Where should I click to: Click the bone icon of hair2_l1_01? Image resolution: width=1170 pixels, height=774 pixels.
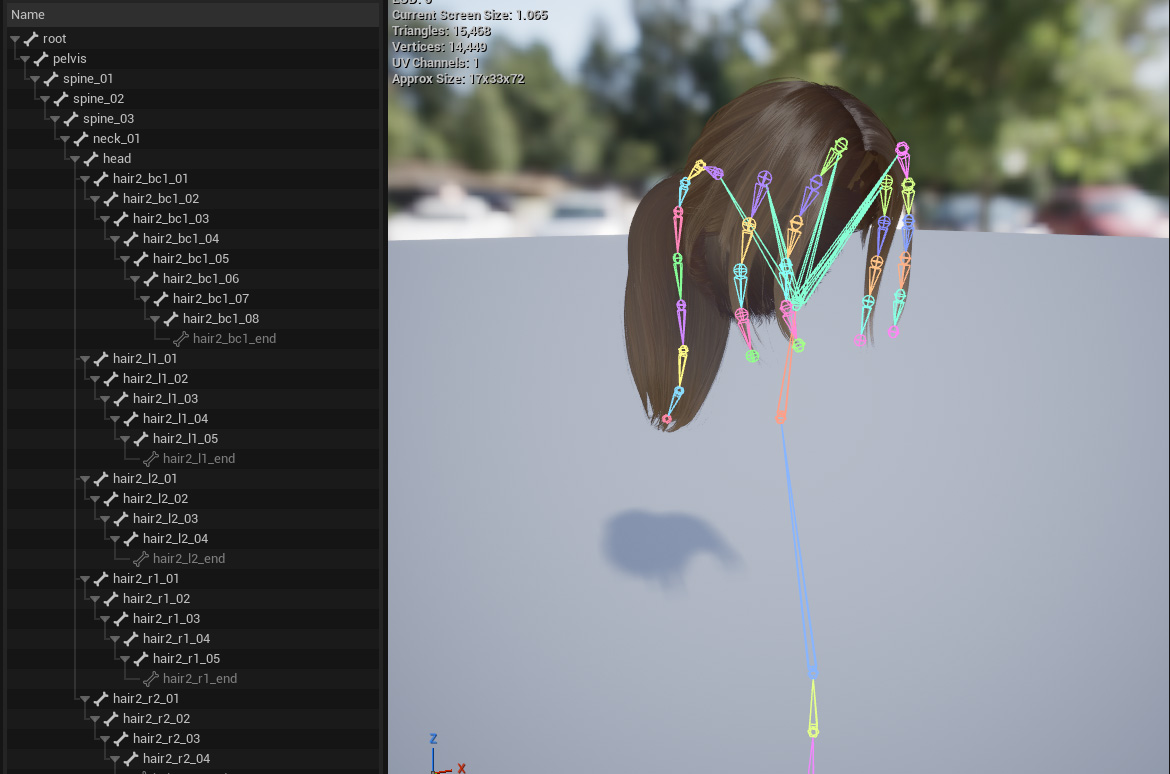(x=100, y=359)
